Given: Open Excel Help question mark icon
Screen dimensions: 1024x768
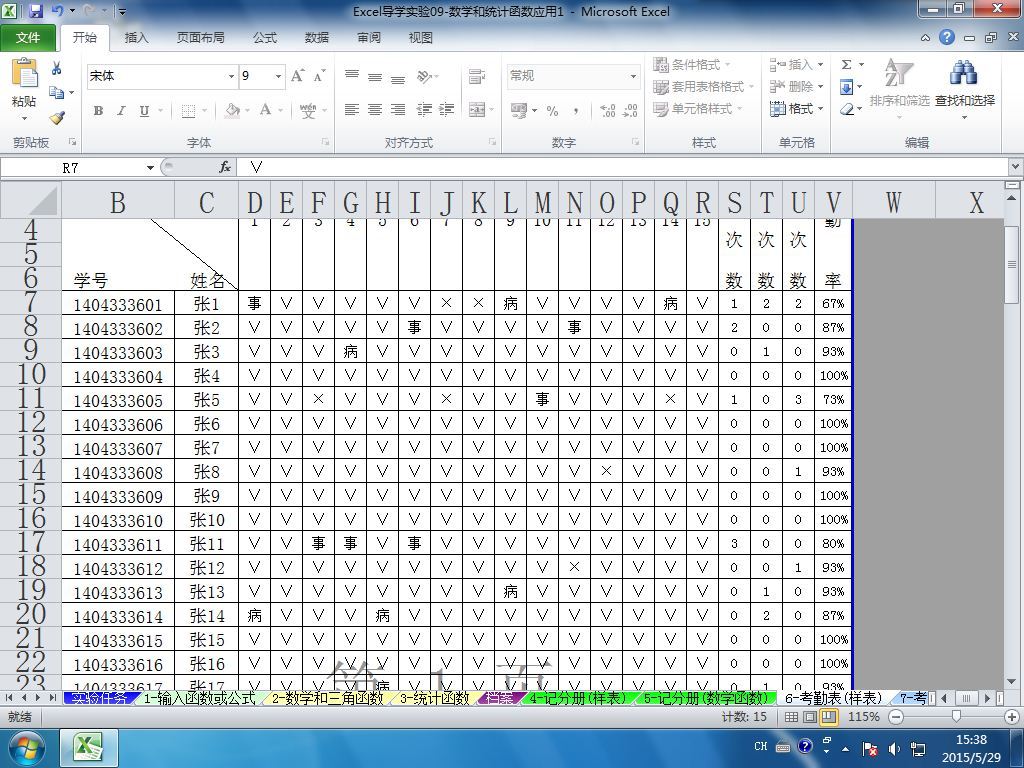Looking at the screenshot, I should [947, 37].
